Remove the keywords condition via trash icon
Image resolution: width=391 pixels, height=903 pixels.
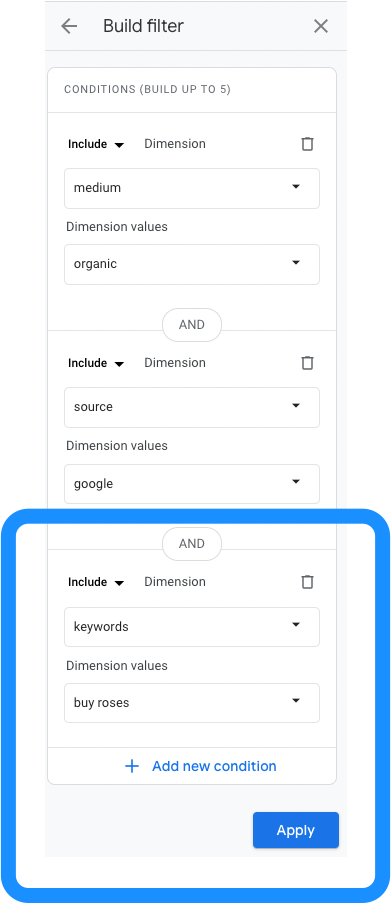coord(308,582)
